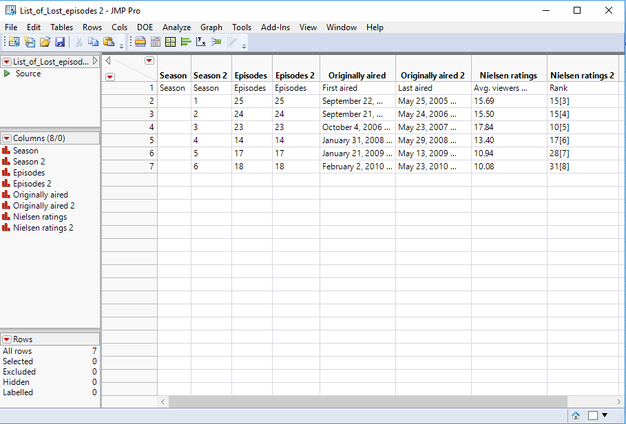Click the green box arrow toolbar icon
The height and width of the screenshot is (424, 626).
click(x=216, y=42)
